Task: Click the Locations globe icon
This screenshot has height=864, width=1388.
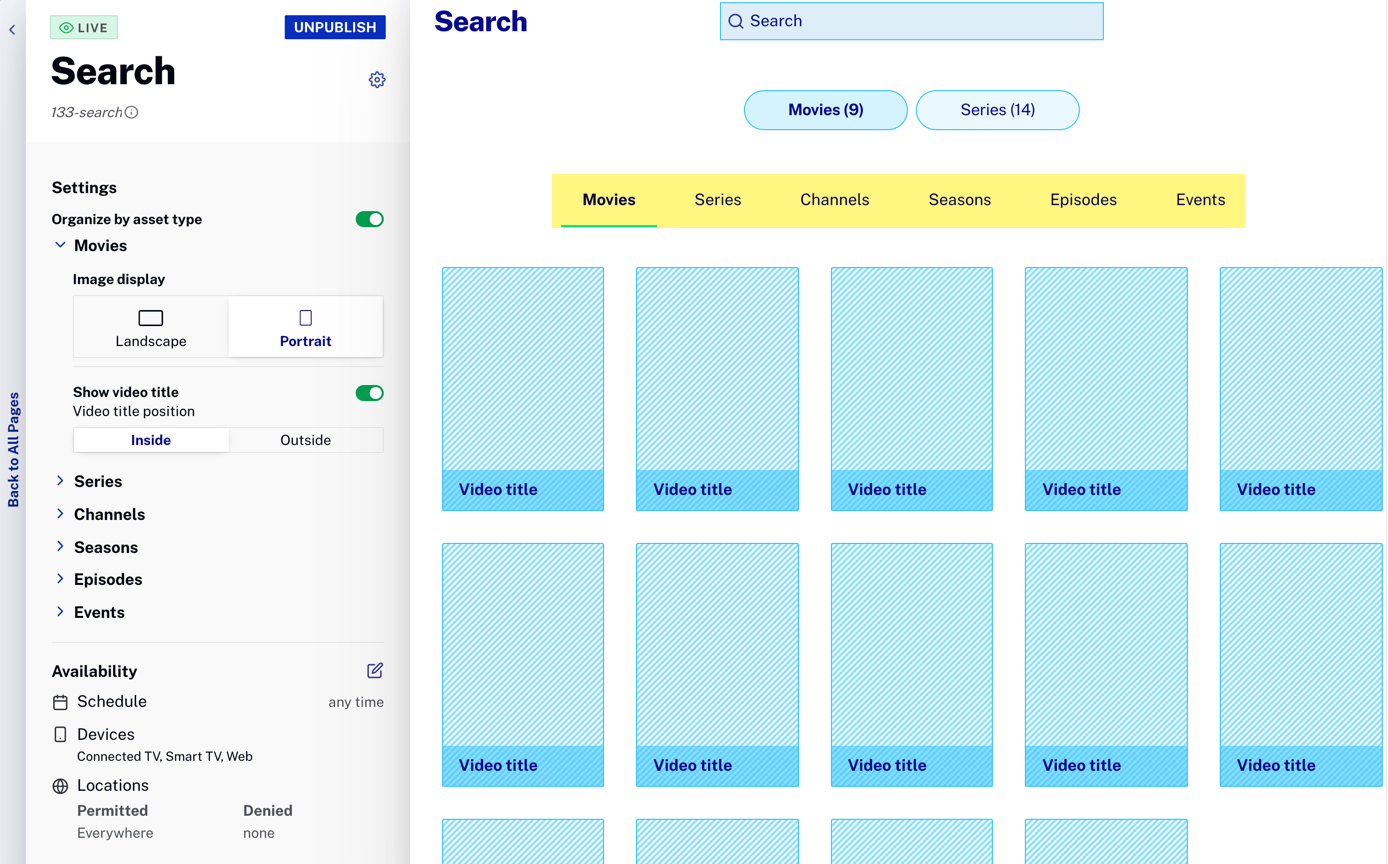Action: [x=60, y=787]
